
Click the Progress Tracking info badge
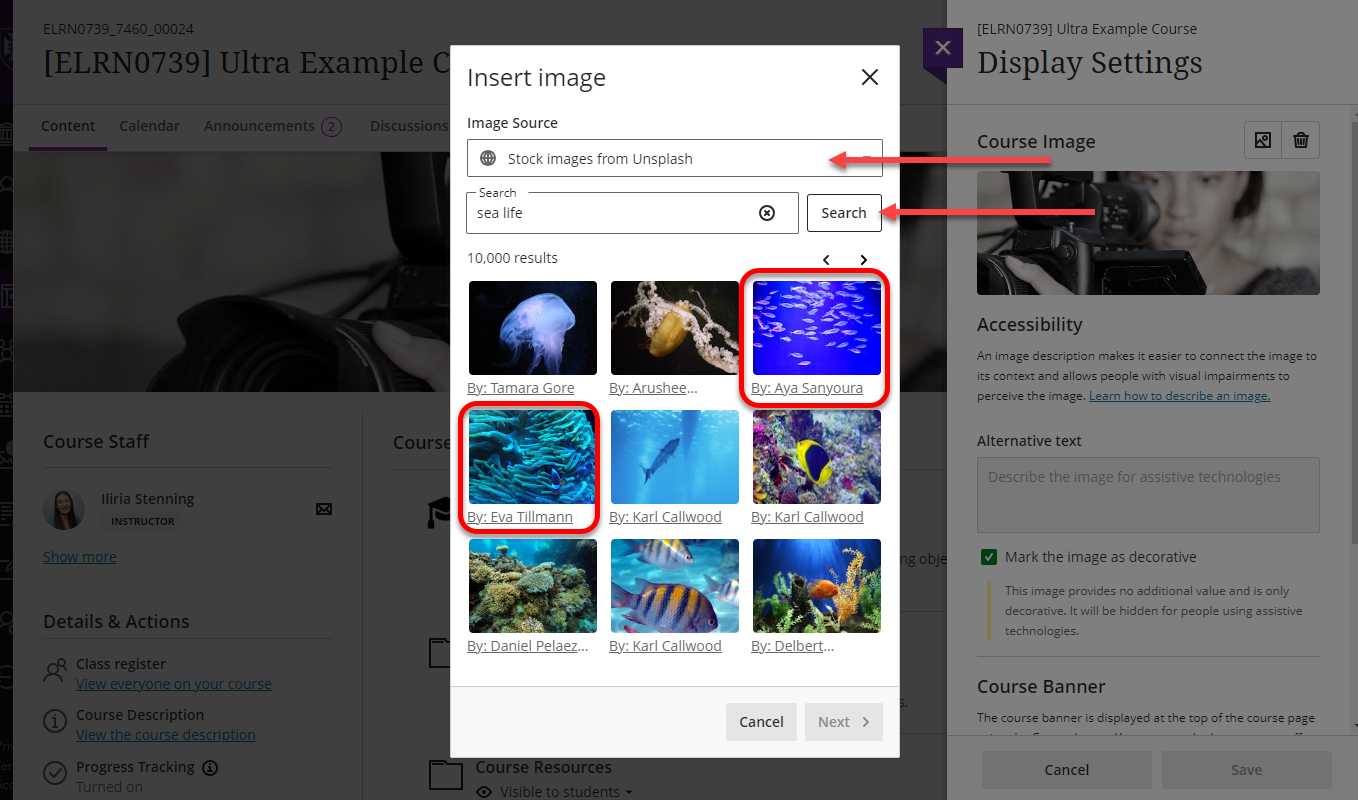point(210,768)
